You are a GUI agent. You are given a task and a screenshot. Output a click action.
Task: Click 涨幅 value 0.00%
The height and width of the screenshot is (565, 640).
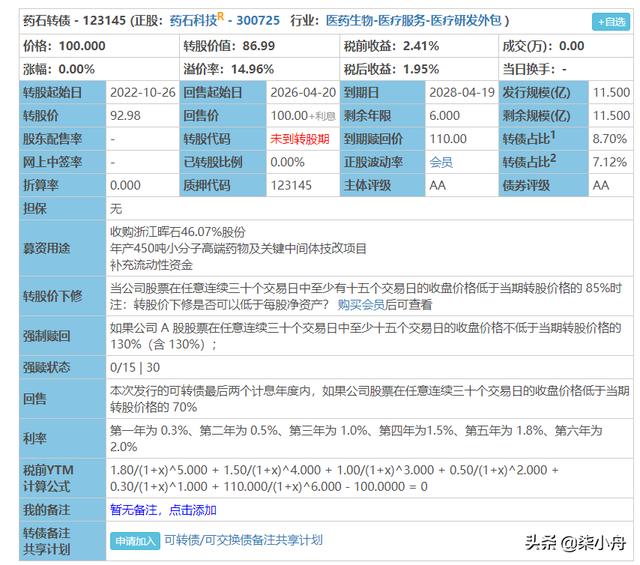76,69
